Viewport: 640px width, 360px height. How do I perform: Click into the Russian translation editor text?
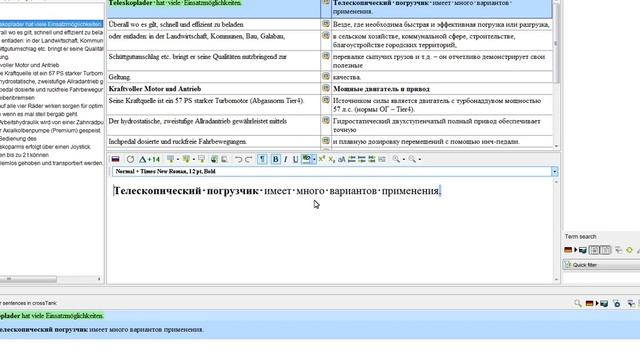[x=277, y=191]
